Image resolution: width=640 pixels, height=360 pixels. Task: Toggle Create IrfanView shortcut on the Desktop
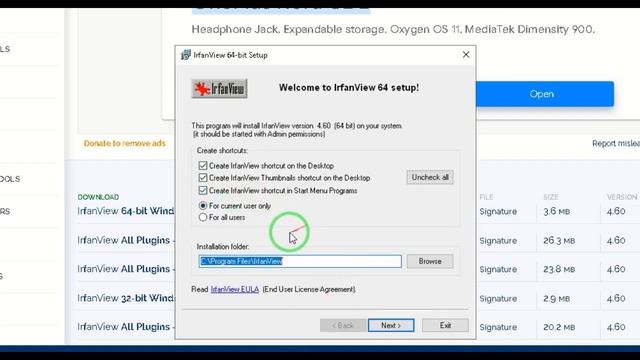click(x=203, y=166)
